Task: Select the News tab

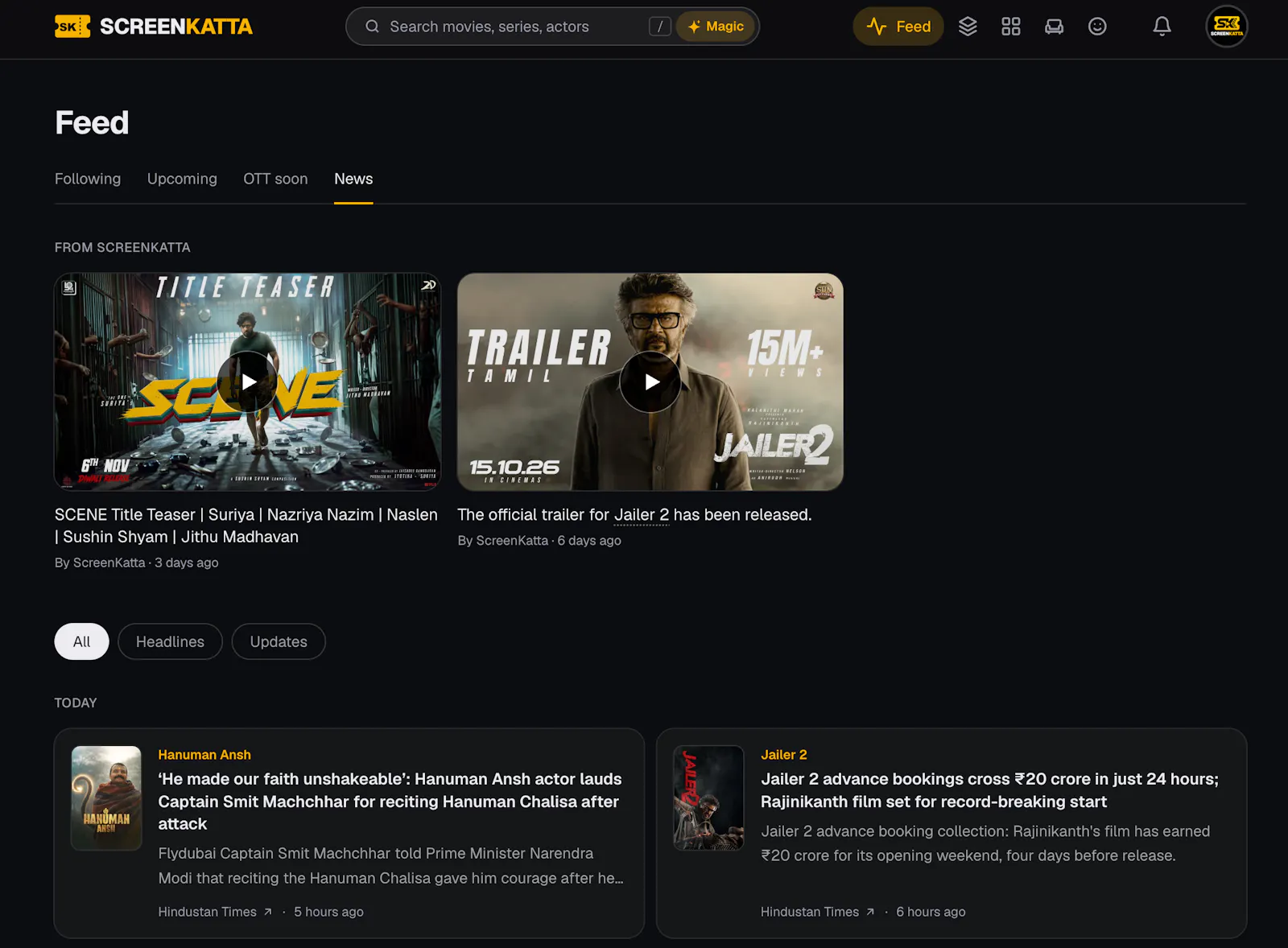Action: pyautogui.click(x=353, y=179)
